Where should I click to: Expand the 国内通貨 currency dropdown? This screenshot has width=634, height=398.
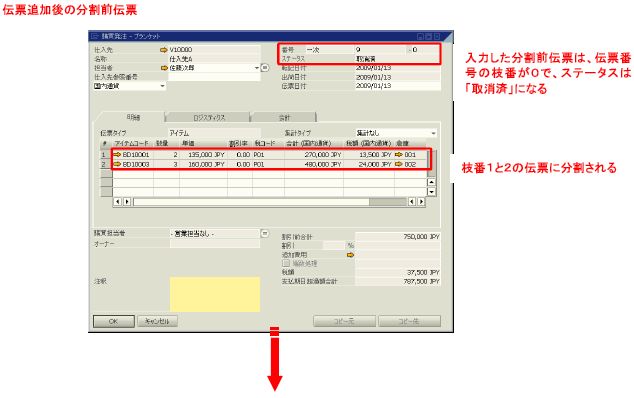[162, 86]
